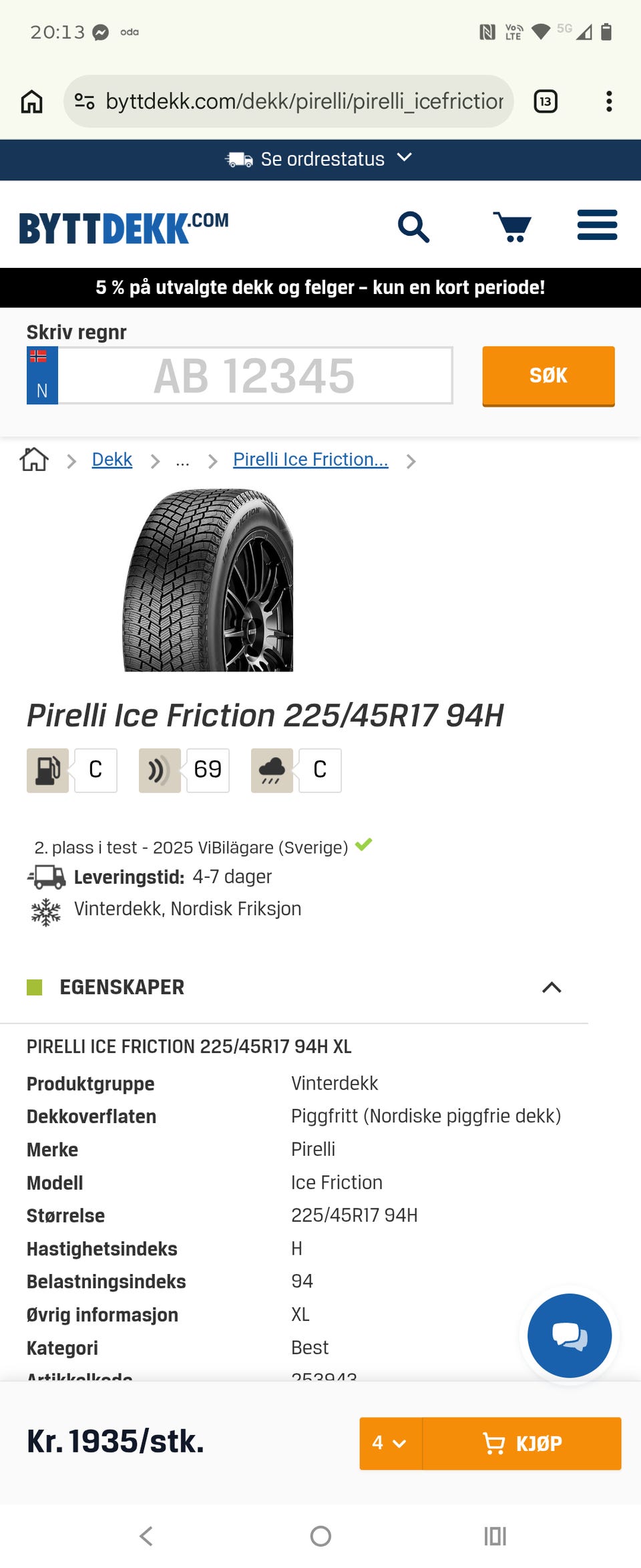Tap the browser home icon

[x=31, y=102]
